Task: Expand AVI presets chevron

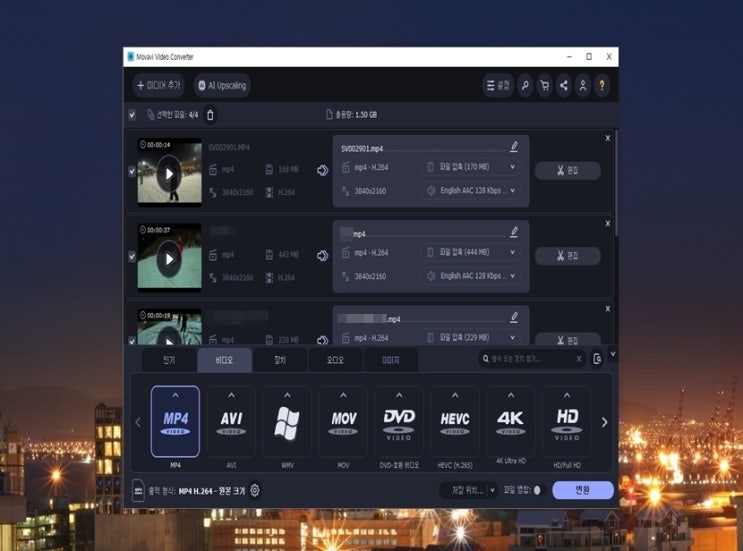Action: click(231, 395)
